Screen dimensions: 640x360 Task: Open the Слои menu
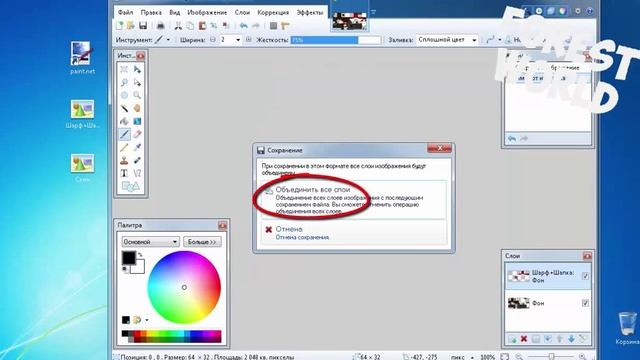click(242, 13)
